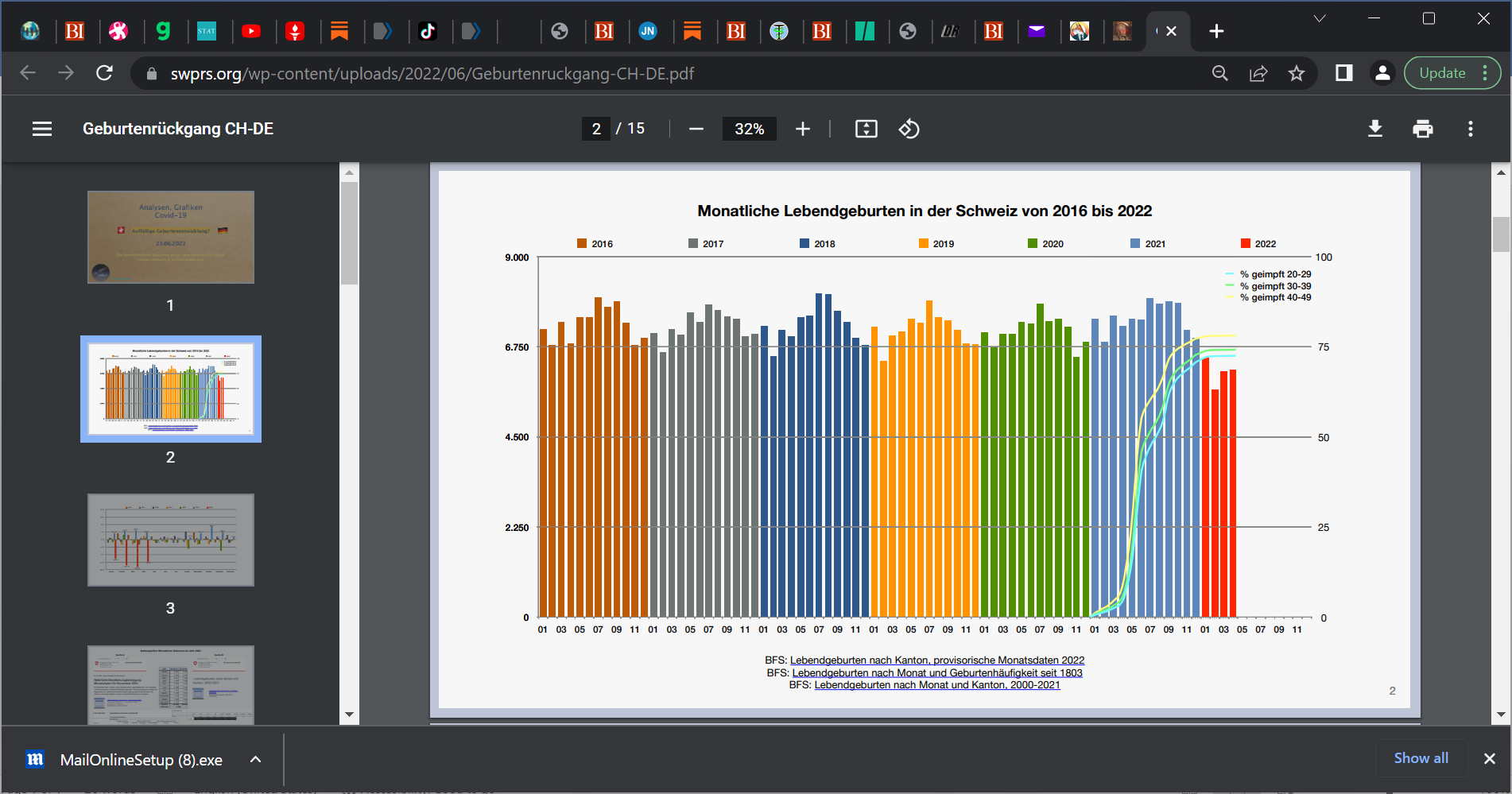Screen dimensions: 1512x794
Task: Bookmark this page with the star icon
Action: [1297, 74]
